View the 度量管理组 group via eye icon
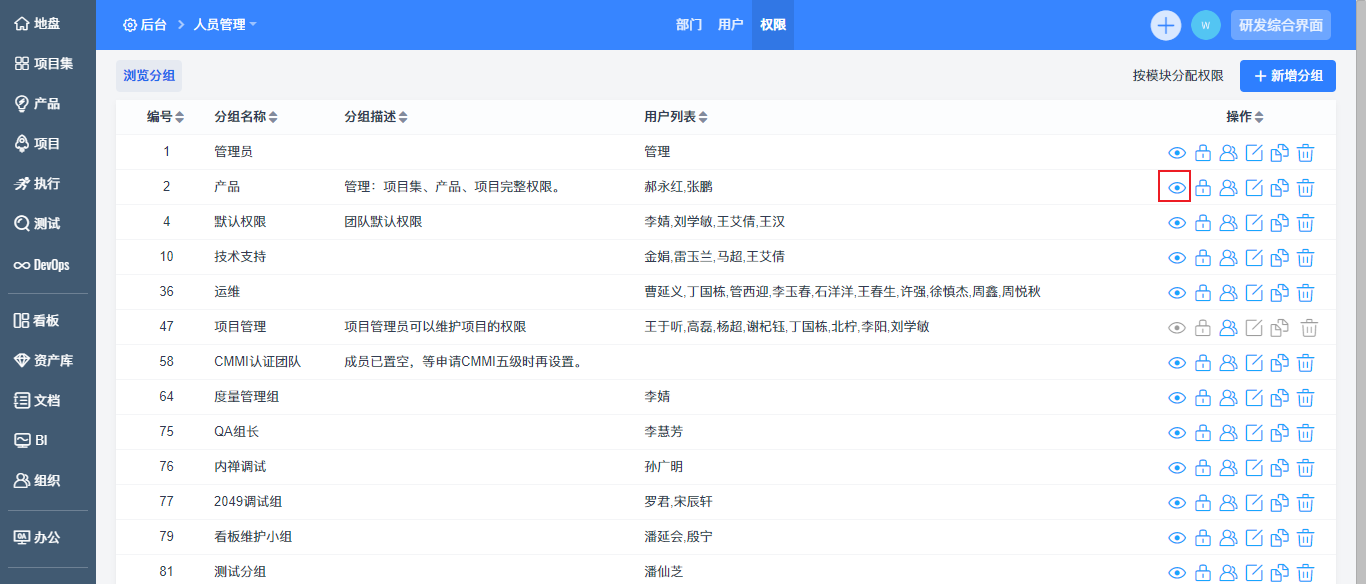The width and height of the screenshot is (1366, 584). [1177, 398]
